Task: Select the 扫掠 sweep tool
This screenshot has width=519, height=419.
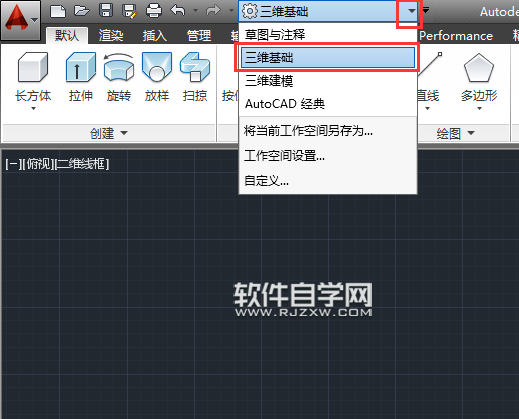Action: coord(195,77)
